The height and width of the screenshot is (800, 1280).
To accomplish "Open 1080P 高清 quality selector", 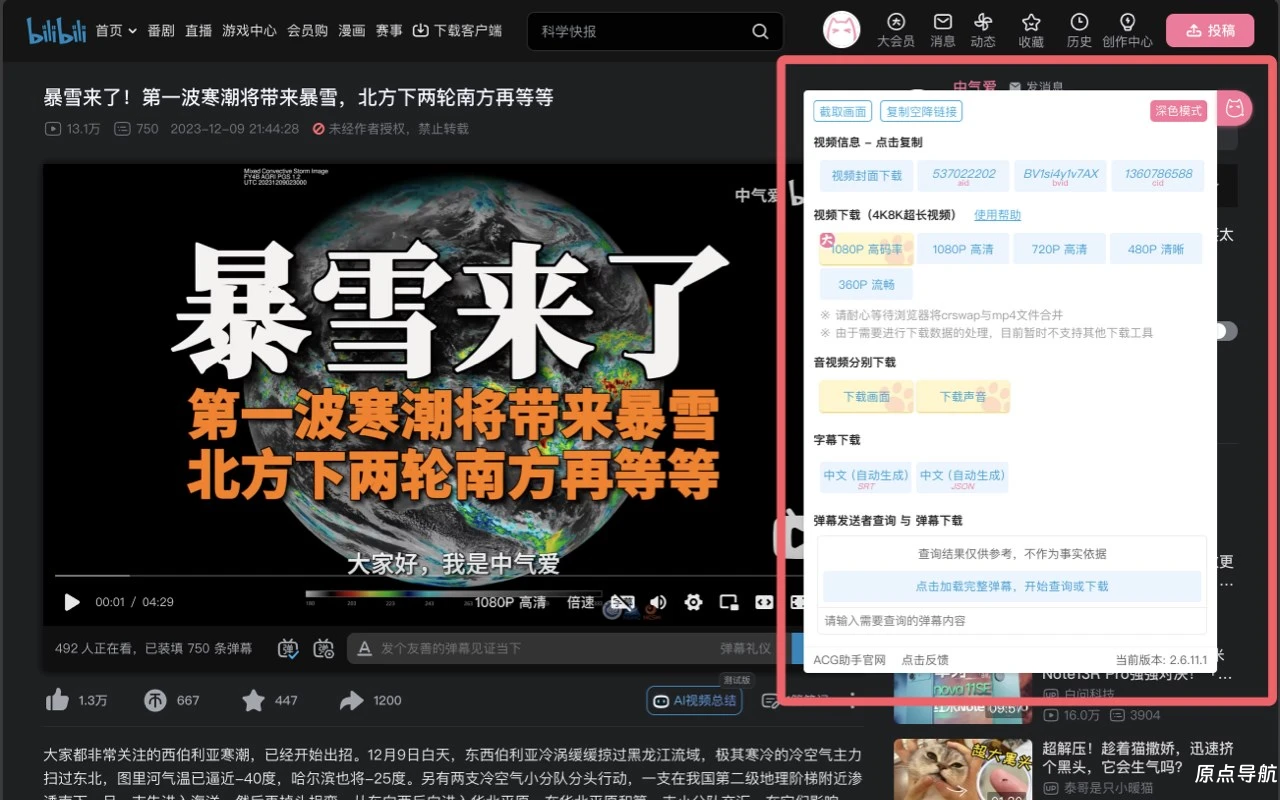I will click(510, 602).
